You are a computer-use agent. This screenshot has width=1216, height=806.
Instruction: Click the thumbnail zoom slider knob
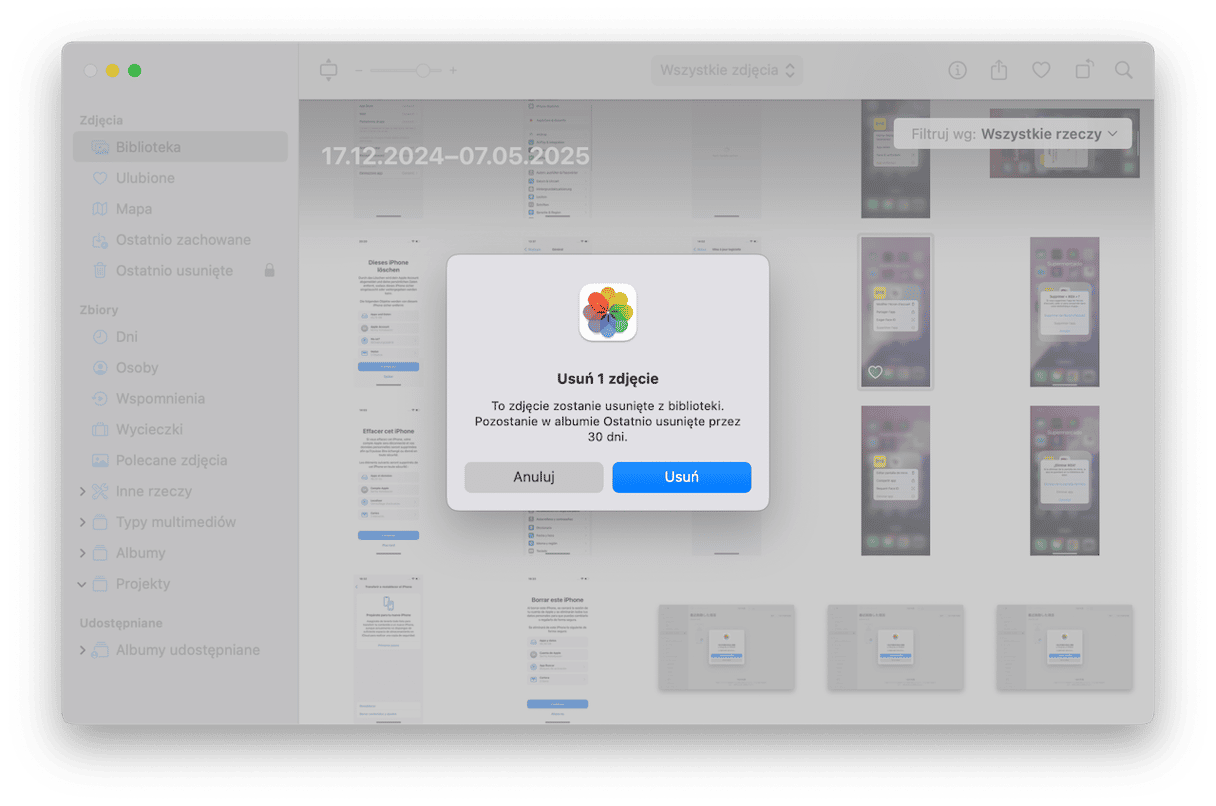click(x=423, y=70)
